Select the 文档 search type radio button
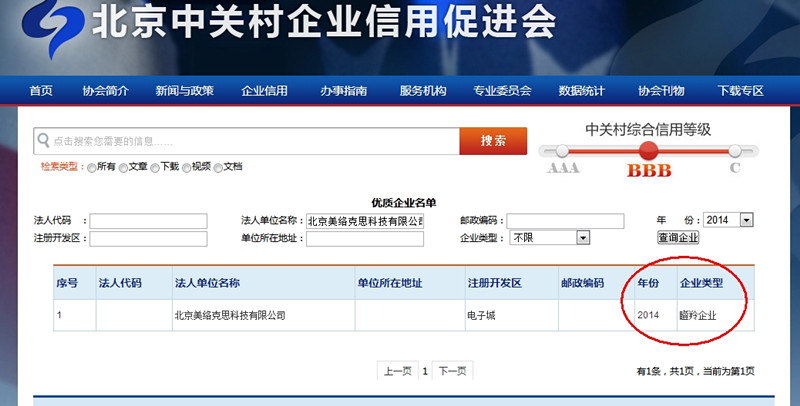This screenshot has width=800, height=406. [x=218, y=168]
